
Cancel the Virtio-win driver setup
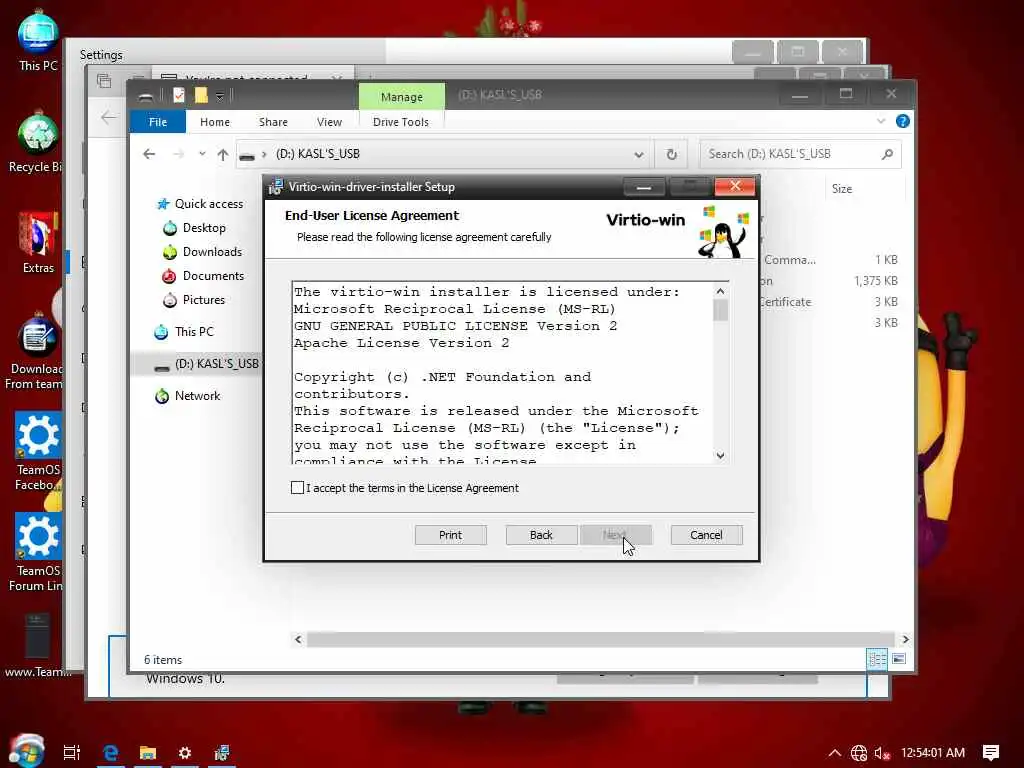707,535
